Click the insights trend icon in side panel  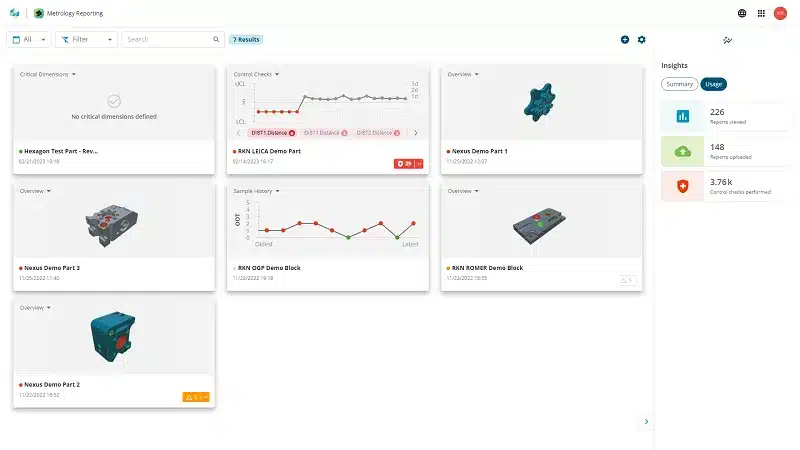coord(728,40)
